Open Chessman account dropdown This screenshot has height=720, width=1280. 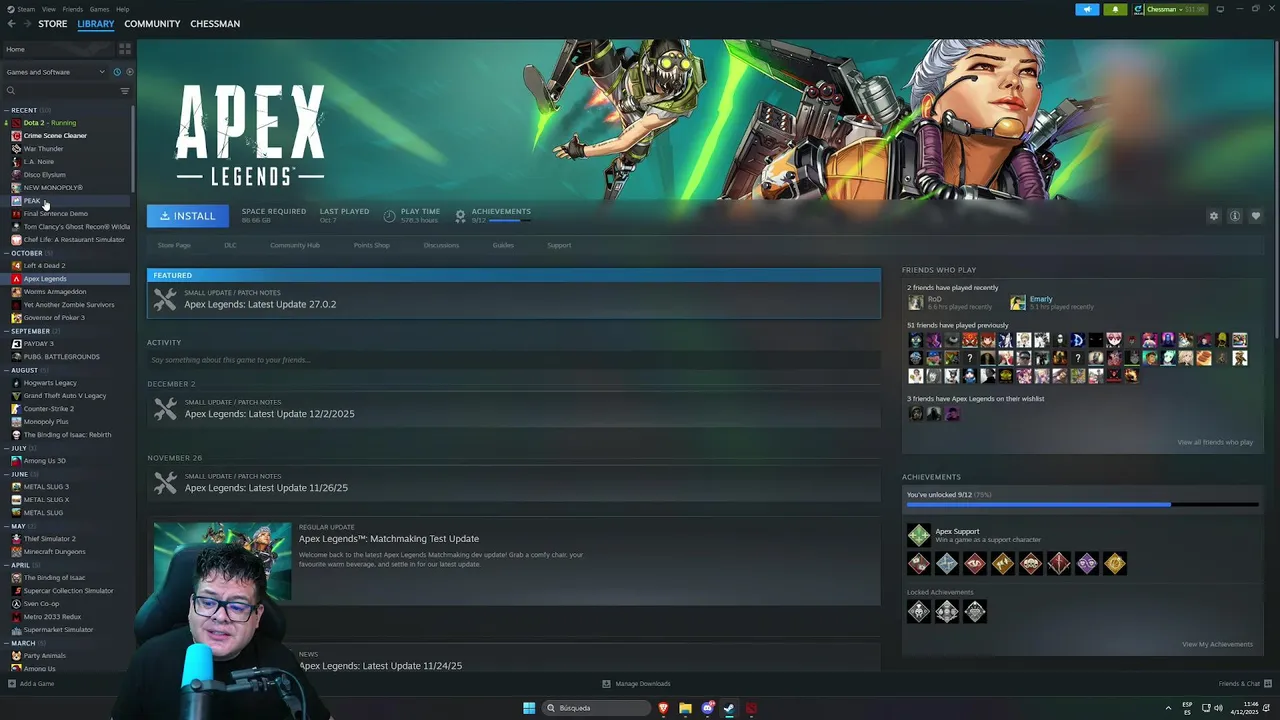coord(1171,9)
